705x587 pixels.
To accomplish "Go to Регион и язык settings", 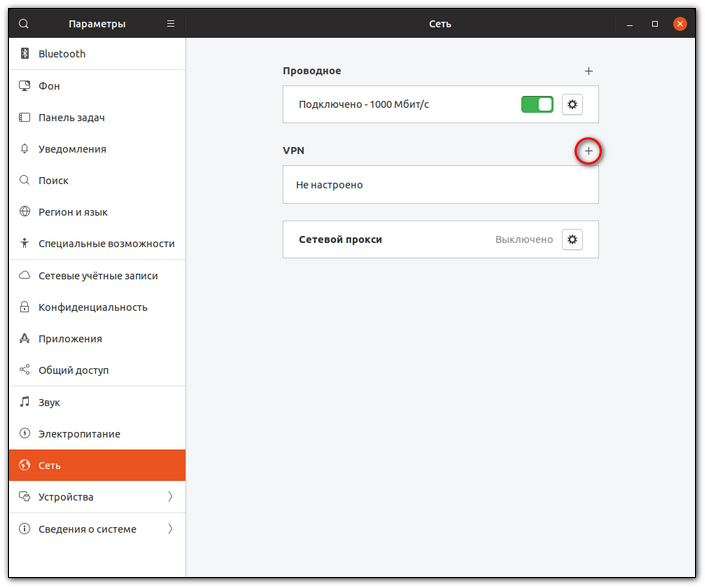I will click(x=73, y=212).
